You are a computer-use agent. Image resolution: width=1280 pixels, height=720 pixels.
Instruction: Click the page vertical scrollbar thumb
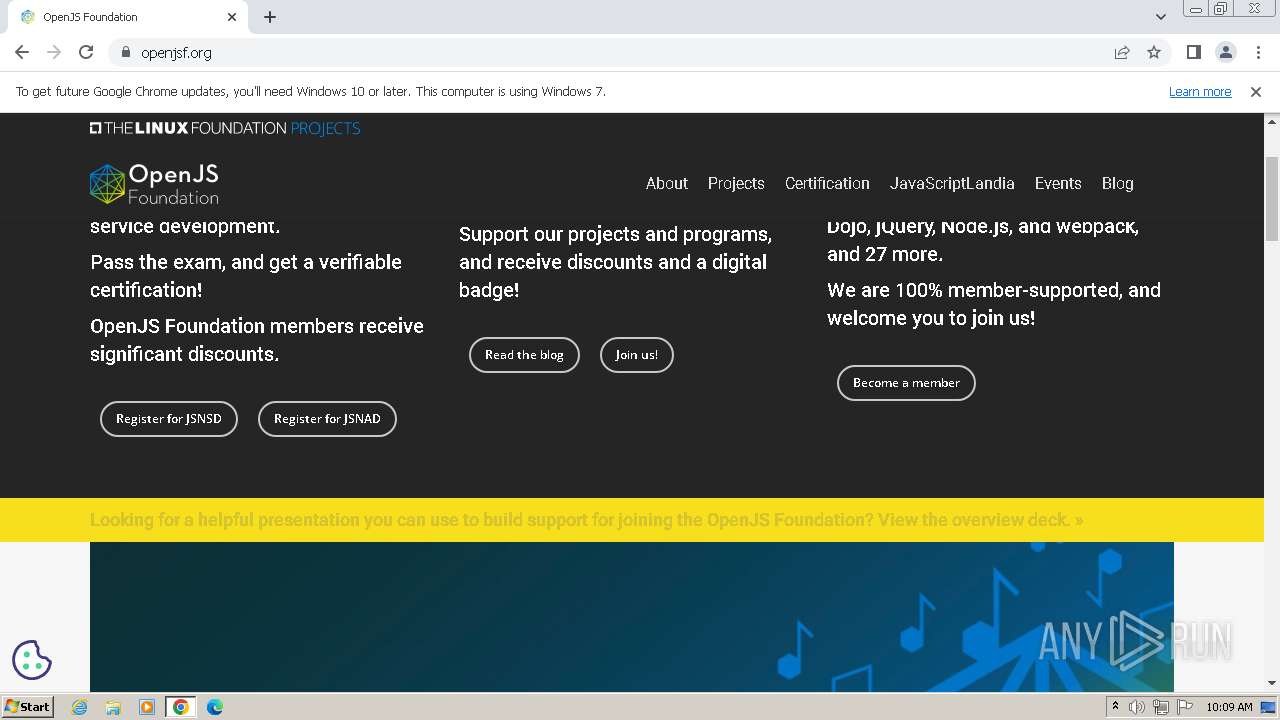click(x=1272, y=198)
